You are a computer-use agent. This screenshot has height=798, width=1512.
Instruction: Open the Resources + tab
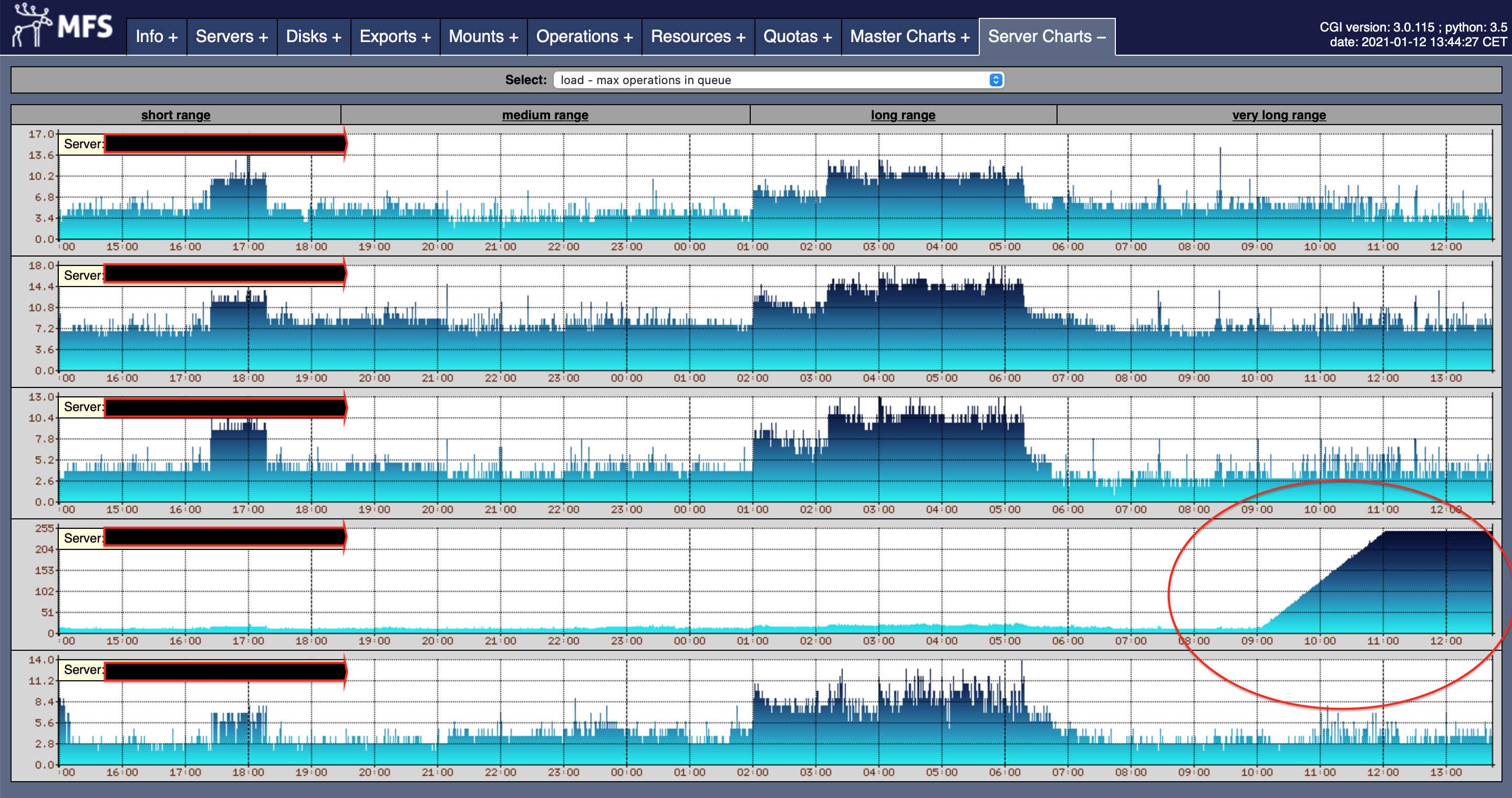coord(698,37)
